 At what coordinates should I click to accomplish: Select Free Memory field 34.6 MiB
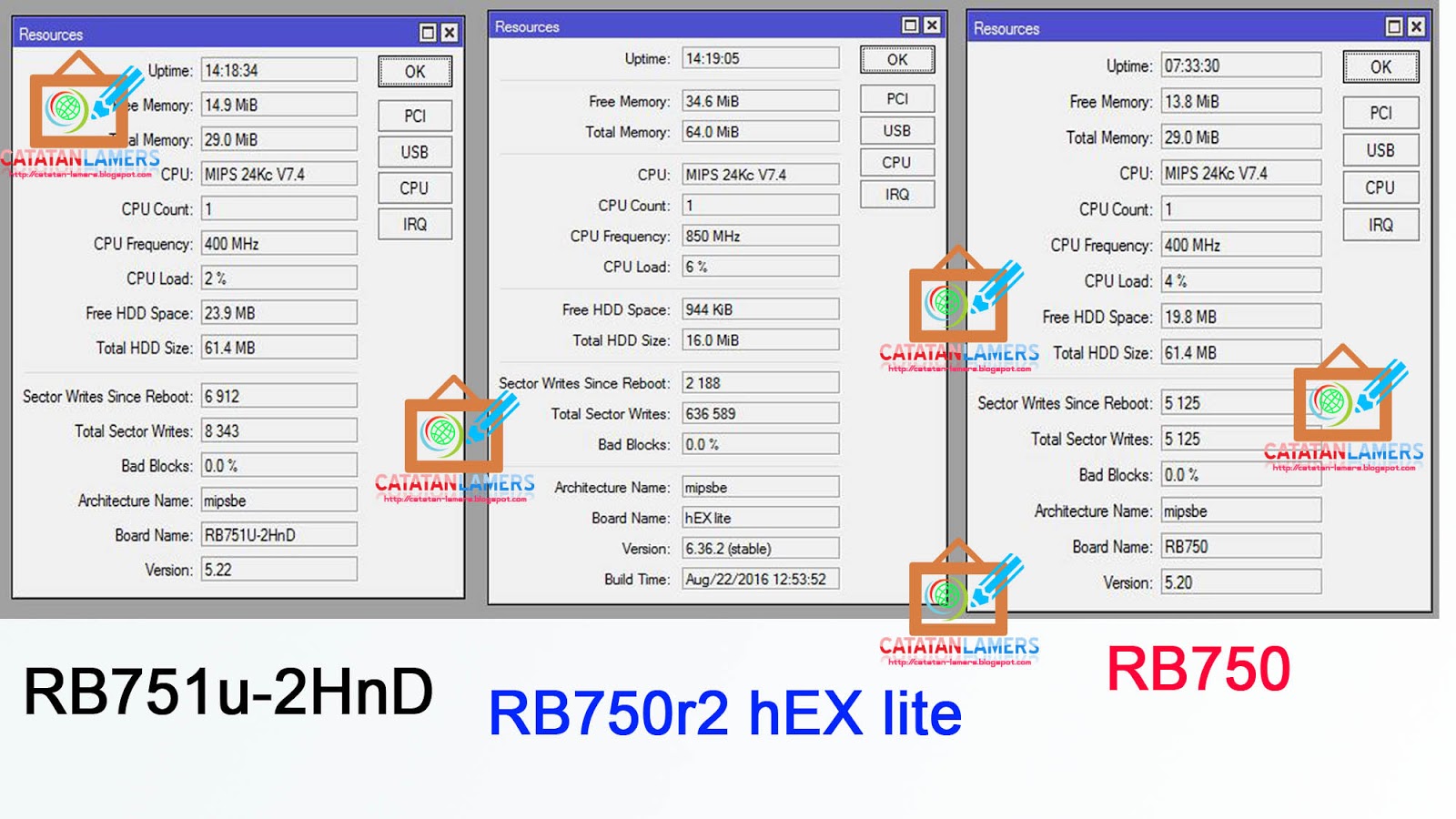tap(761, 101)
